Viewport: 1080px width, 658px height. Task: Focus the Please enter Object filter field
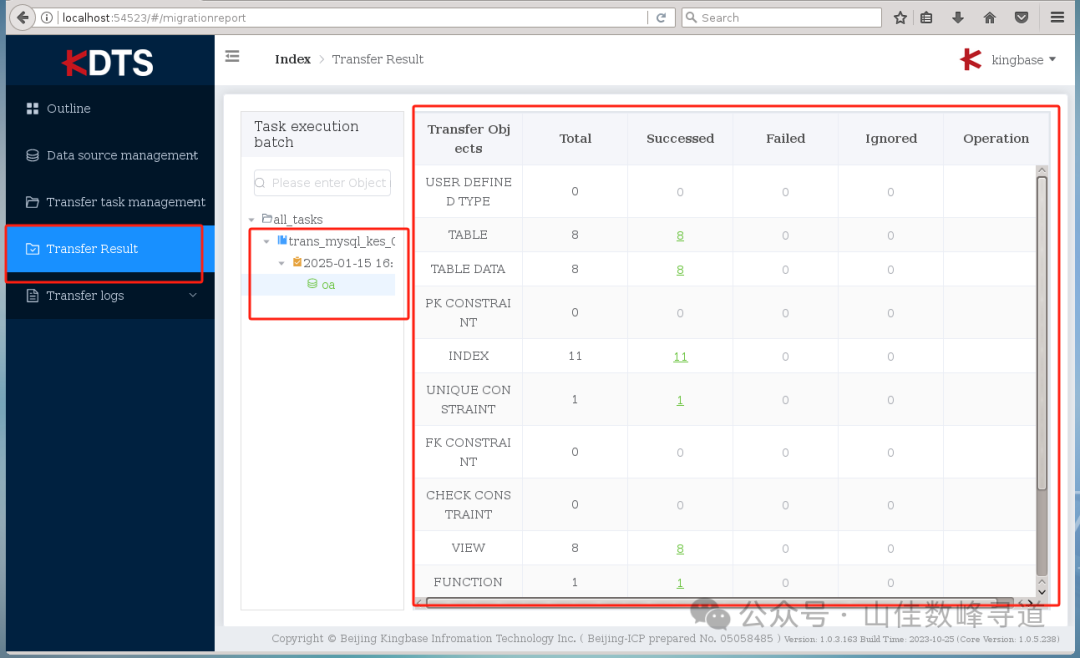click(x=322, y=183)
